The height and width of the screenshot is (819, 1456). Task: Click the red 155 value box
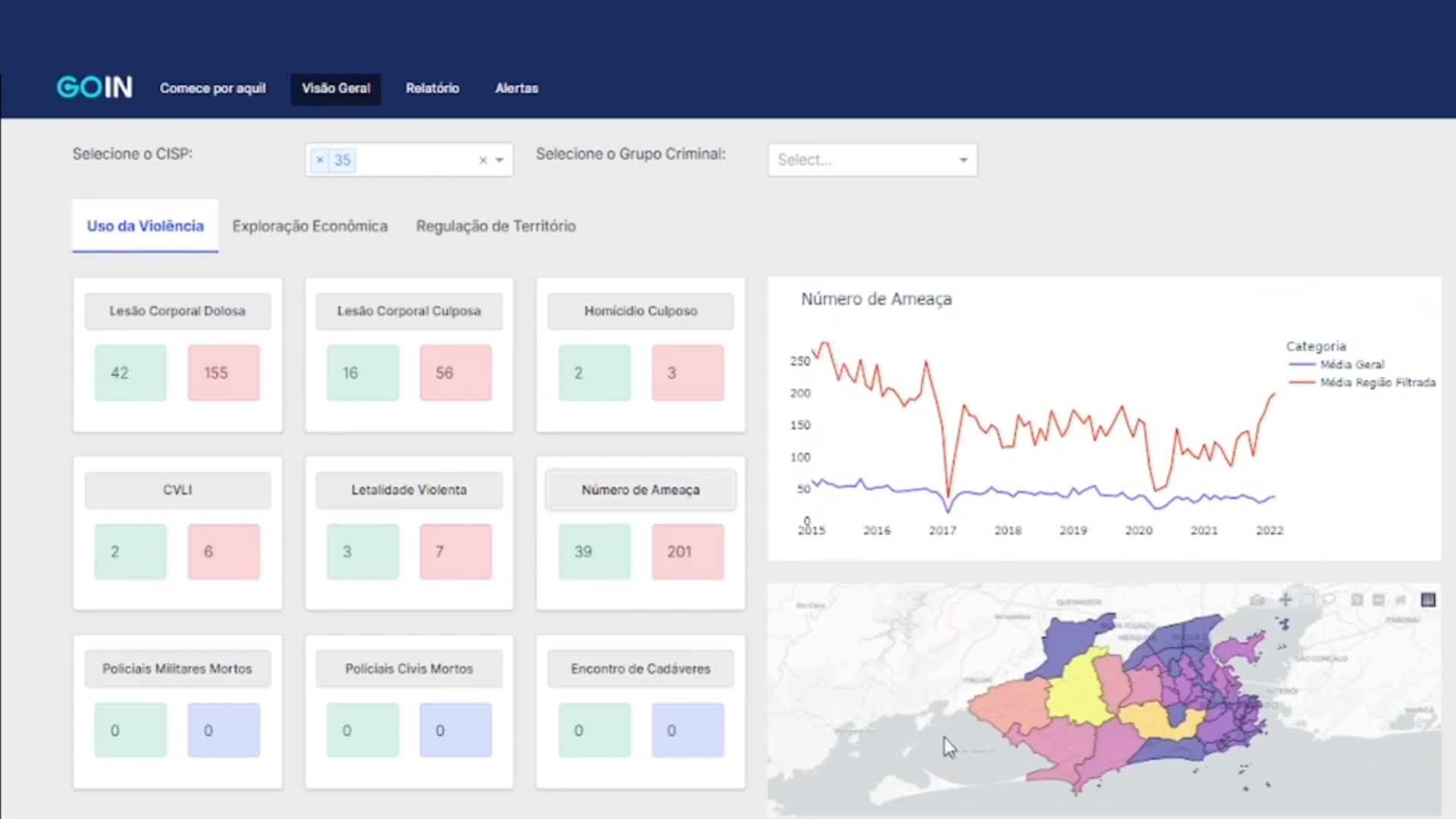click(224, 373)
